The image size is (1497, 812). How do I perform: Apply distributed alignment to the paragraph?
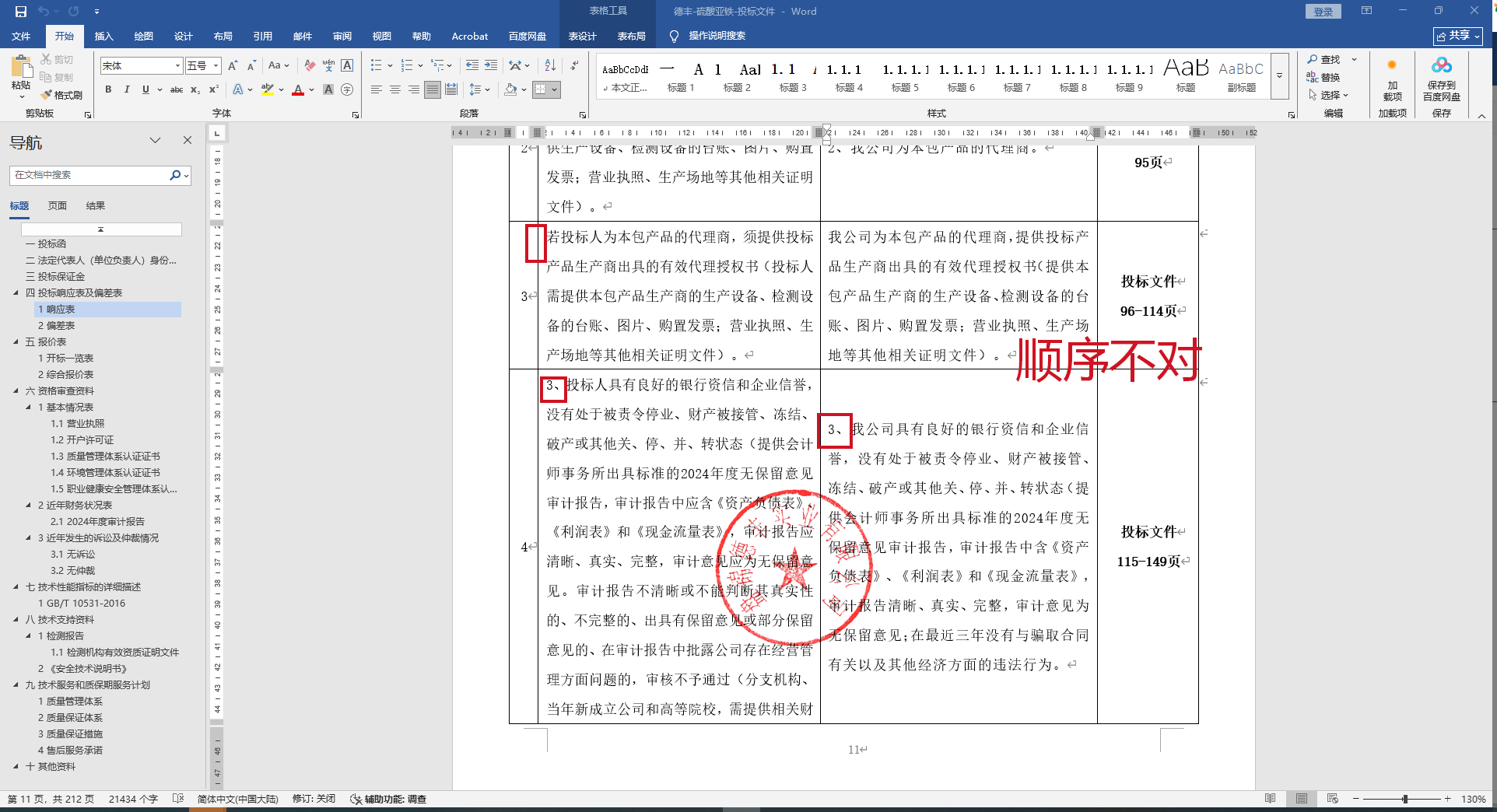tap(451, 89)
